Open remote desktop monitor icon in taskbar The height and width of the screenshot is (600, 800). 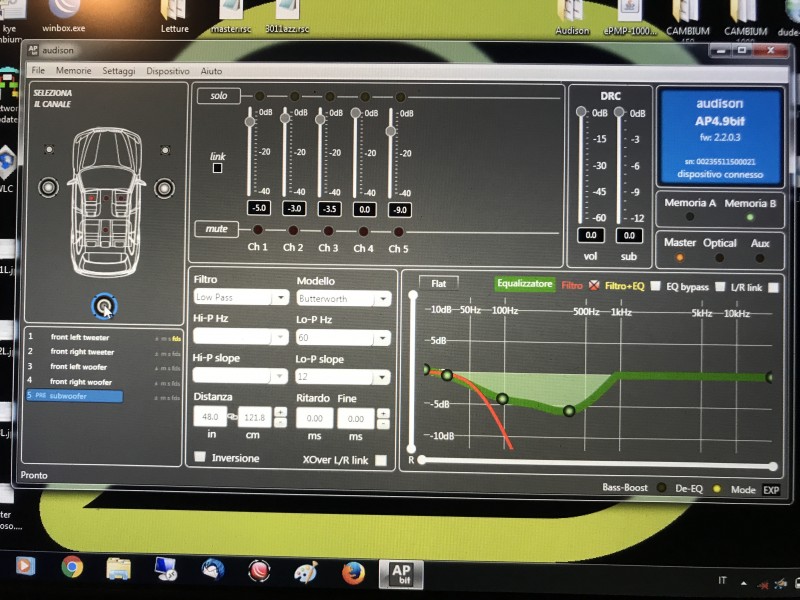(165, 569)
